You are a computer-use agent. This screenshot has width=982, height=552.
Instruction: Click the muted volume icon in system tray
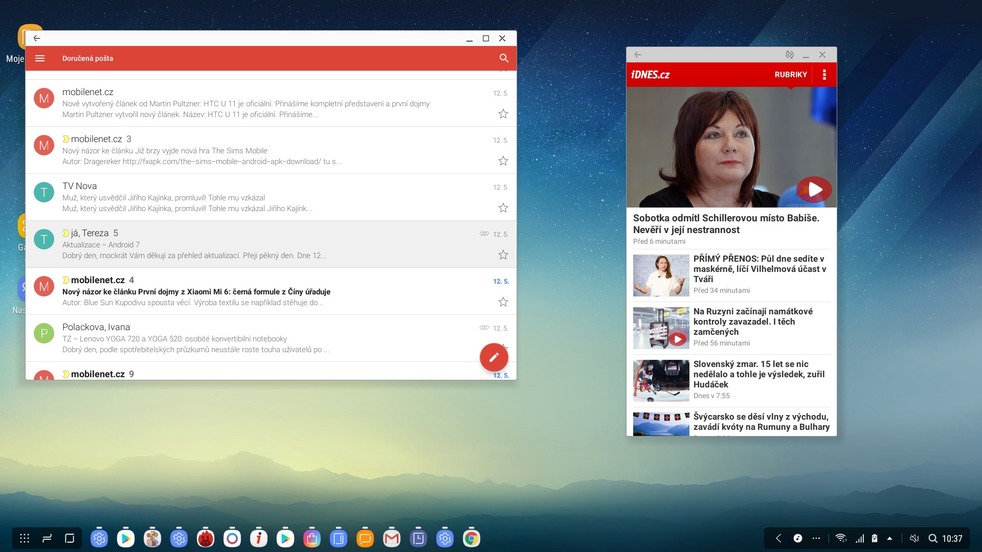pos(914,538)
